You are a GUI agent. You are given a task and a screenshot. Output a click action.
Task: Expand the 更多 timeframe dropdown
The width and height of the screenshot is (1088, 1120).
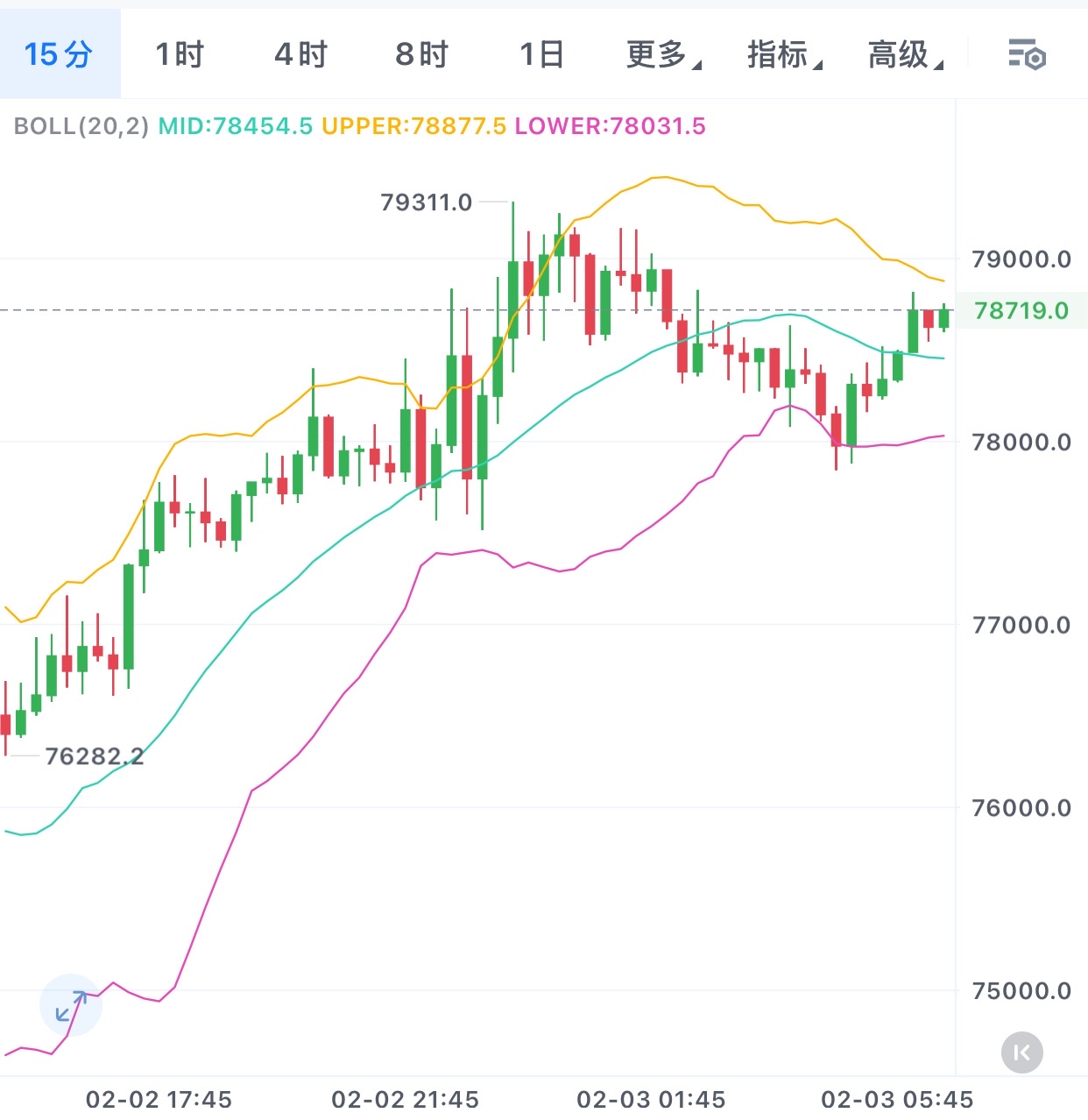663,54
